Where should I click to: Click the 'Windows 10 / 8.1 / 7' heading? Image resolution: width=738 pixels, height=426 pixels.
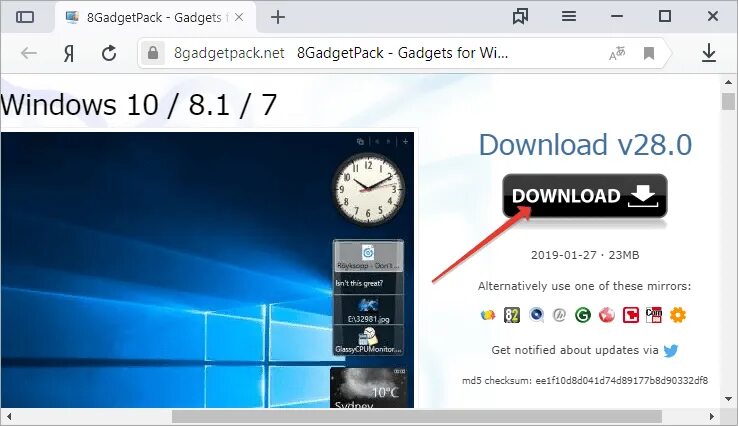pos(139,104)
